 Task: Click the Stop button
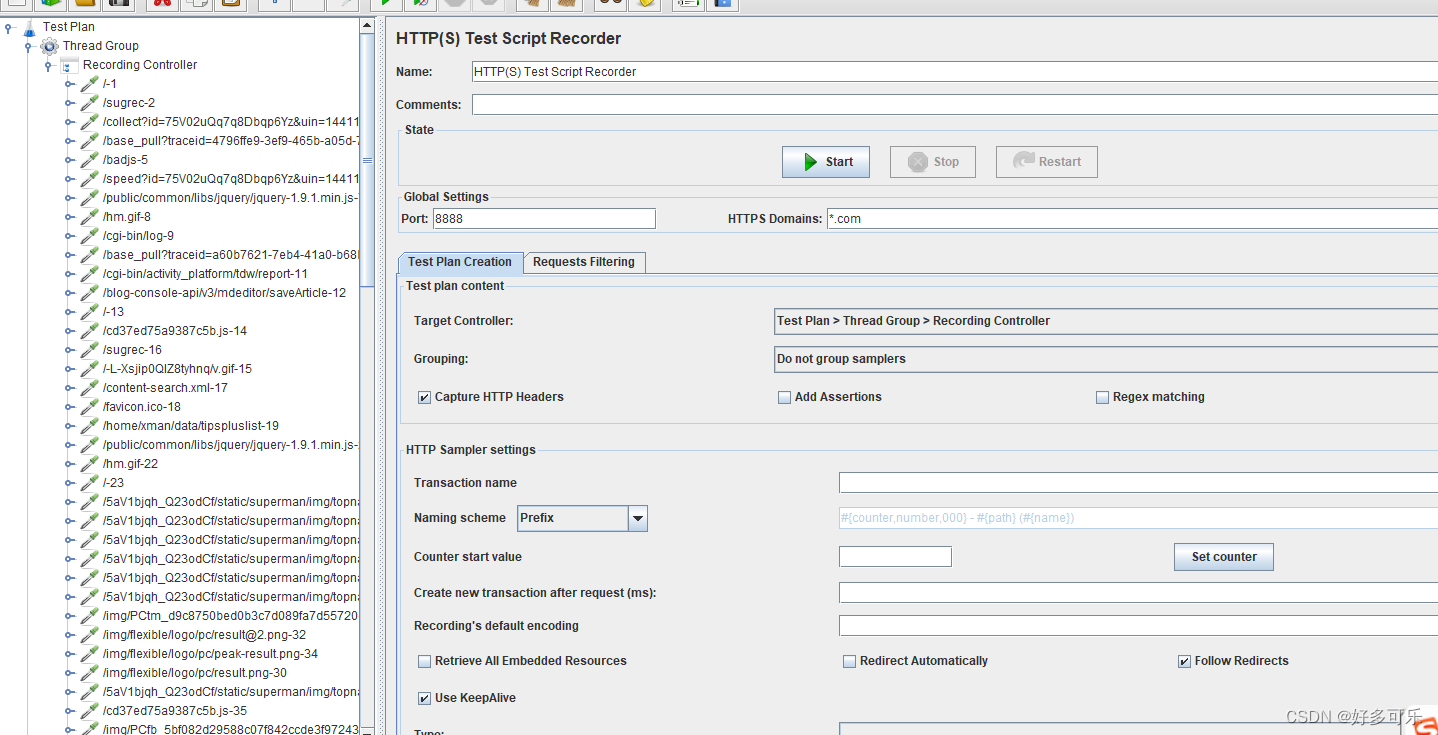933,162
